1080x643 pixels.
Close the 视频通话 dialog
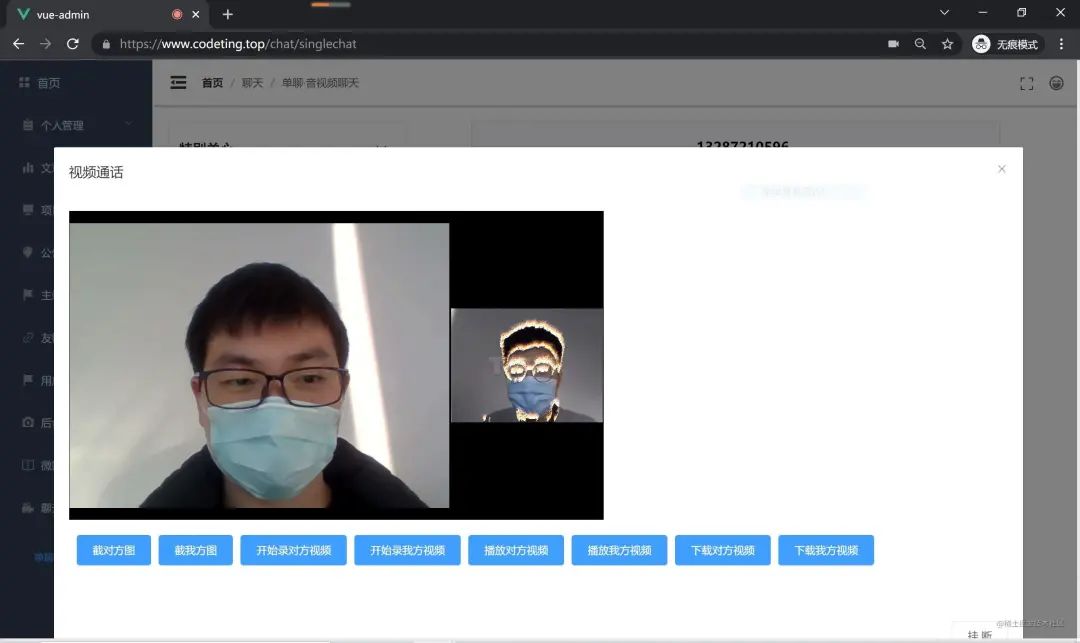[1001, 169]
